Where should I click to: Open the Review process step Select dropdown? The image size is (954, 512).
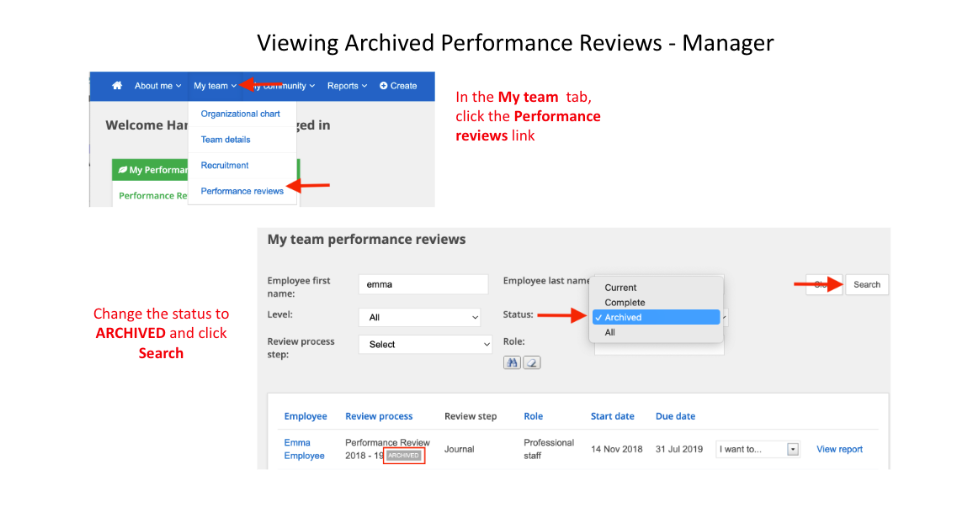pyautogui.click(x=425, y=344)
